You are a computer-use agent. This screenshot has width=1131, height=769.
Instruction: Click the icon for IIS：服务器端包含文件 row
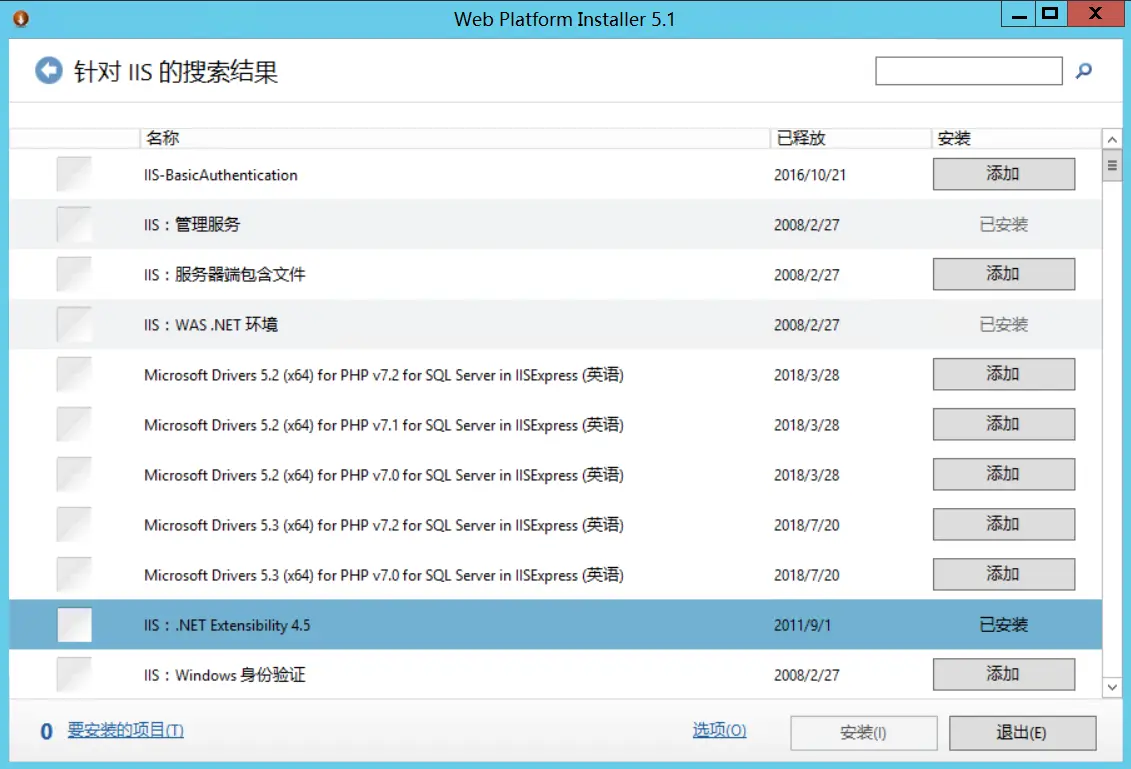pyautogui.click(x=74, y=274)
